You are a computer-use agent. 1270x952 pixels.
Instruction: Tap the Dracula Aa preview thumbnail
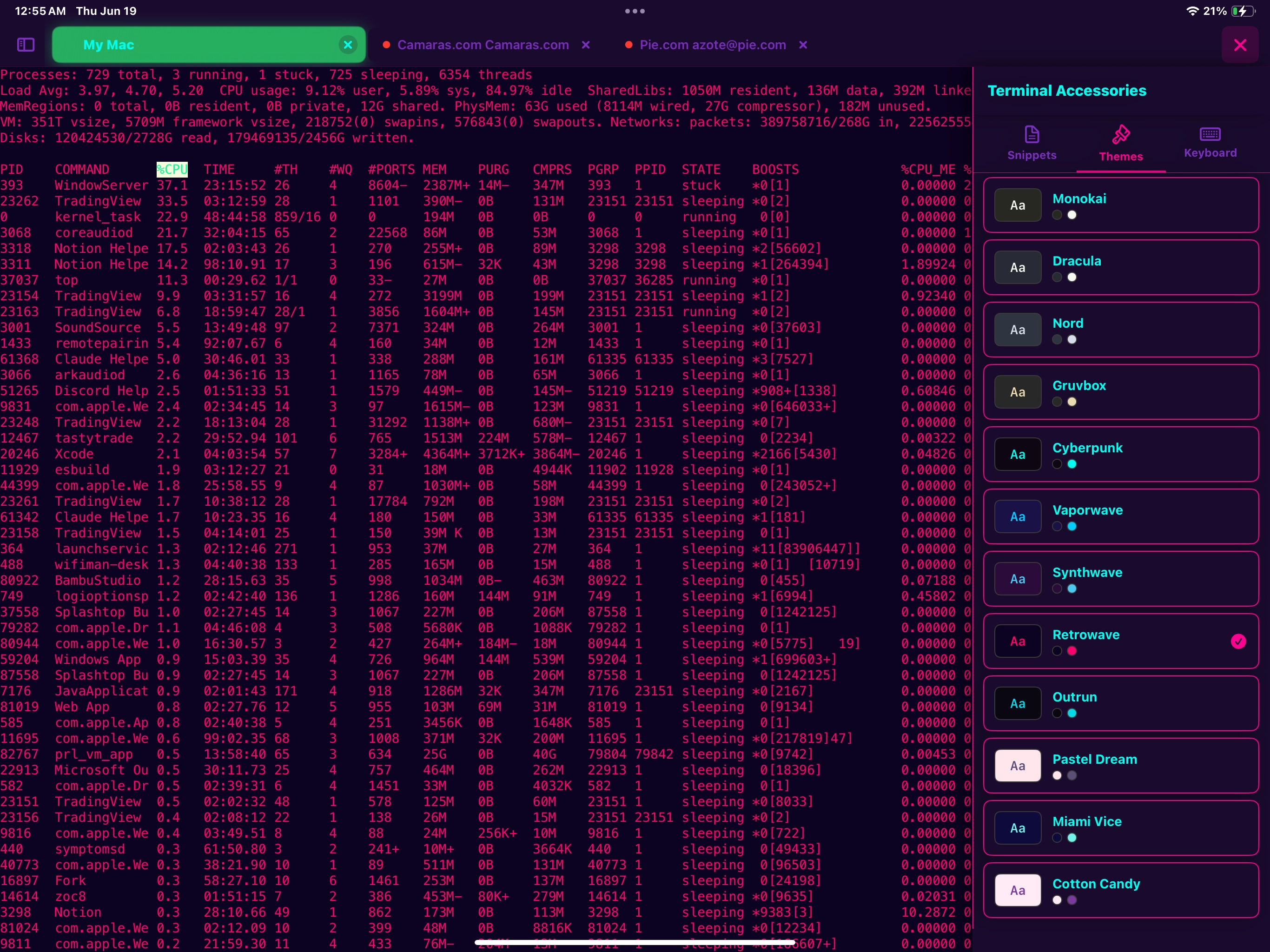[1018, 267]
